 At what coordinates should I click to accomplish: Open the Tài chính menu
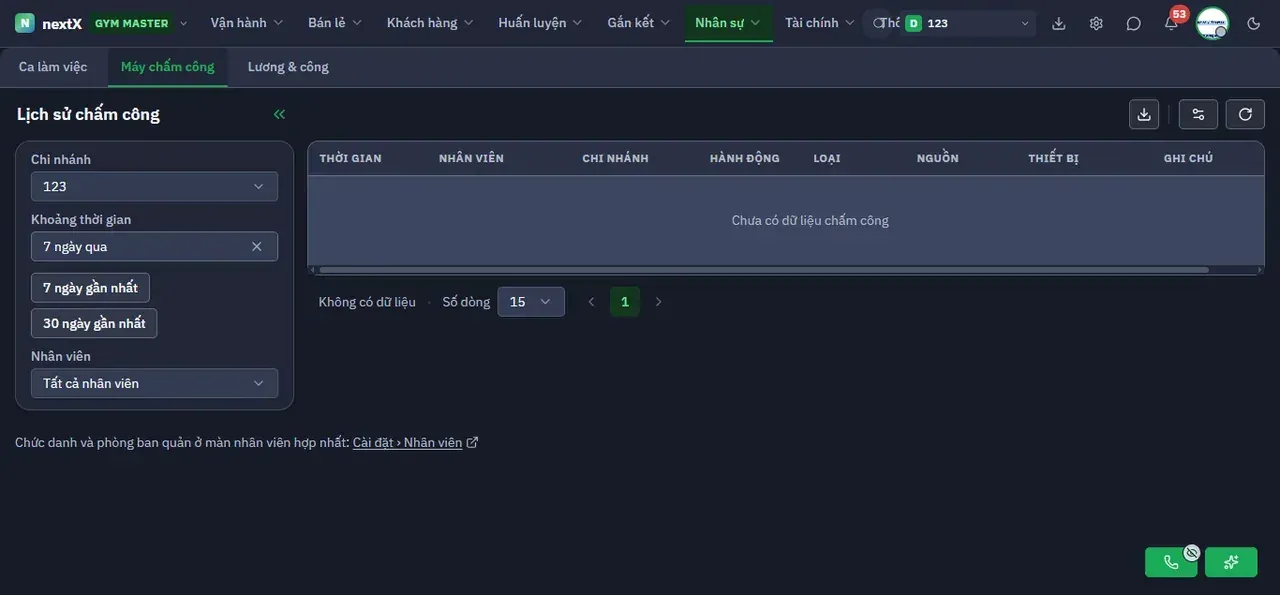click(820, 23)
